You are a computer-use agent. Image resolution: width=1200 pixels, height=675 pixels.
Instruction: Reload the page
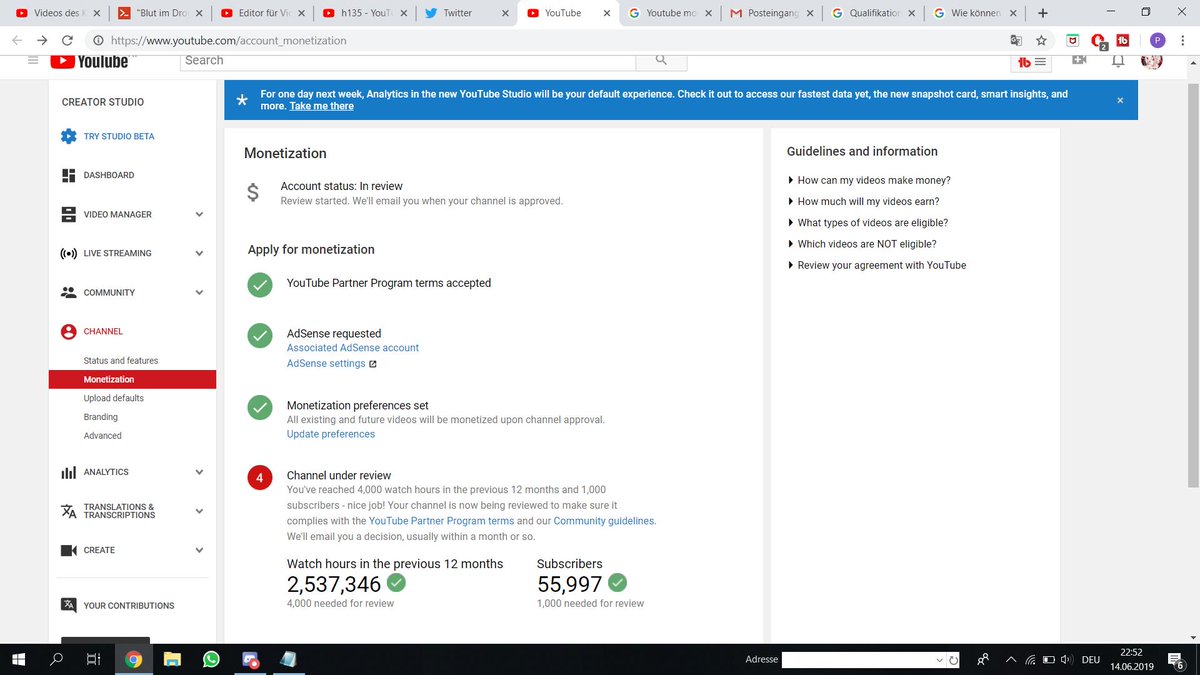pyautogui.click(x=67, y=41)
